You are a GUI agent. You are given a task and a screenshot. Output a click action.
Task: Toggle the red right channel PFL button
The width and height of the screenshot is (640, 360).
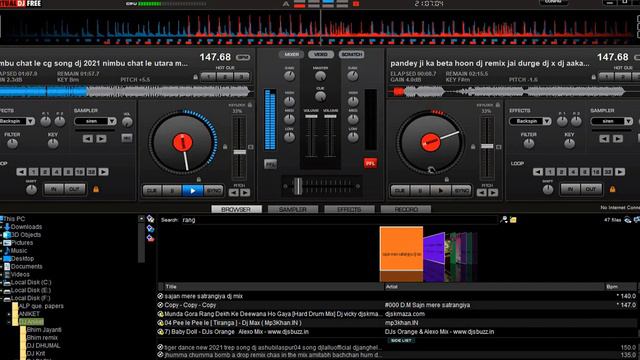point(370,163)
